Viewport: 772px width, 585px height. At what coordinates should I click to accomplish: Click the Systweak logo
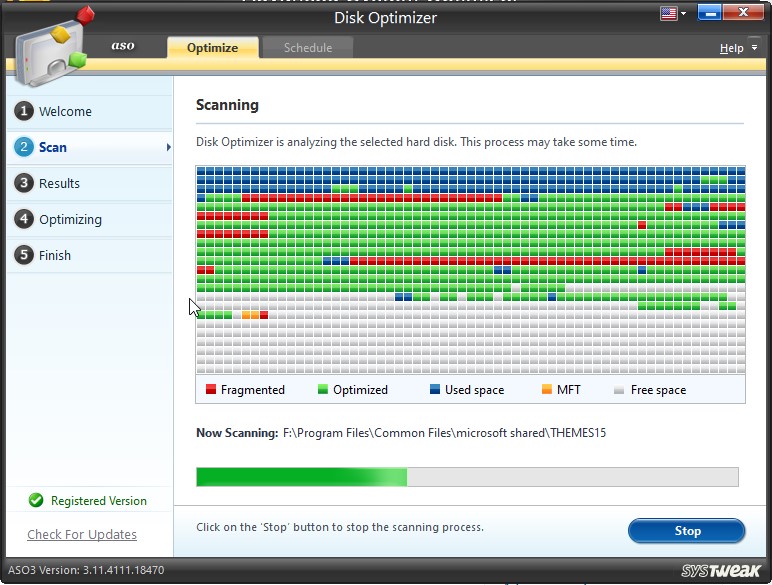(x=721, y=571)
